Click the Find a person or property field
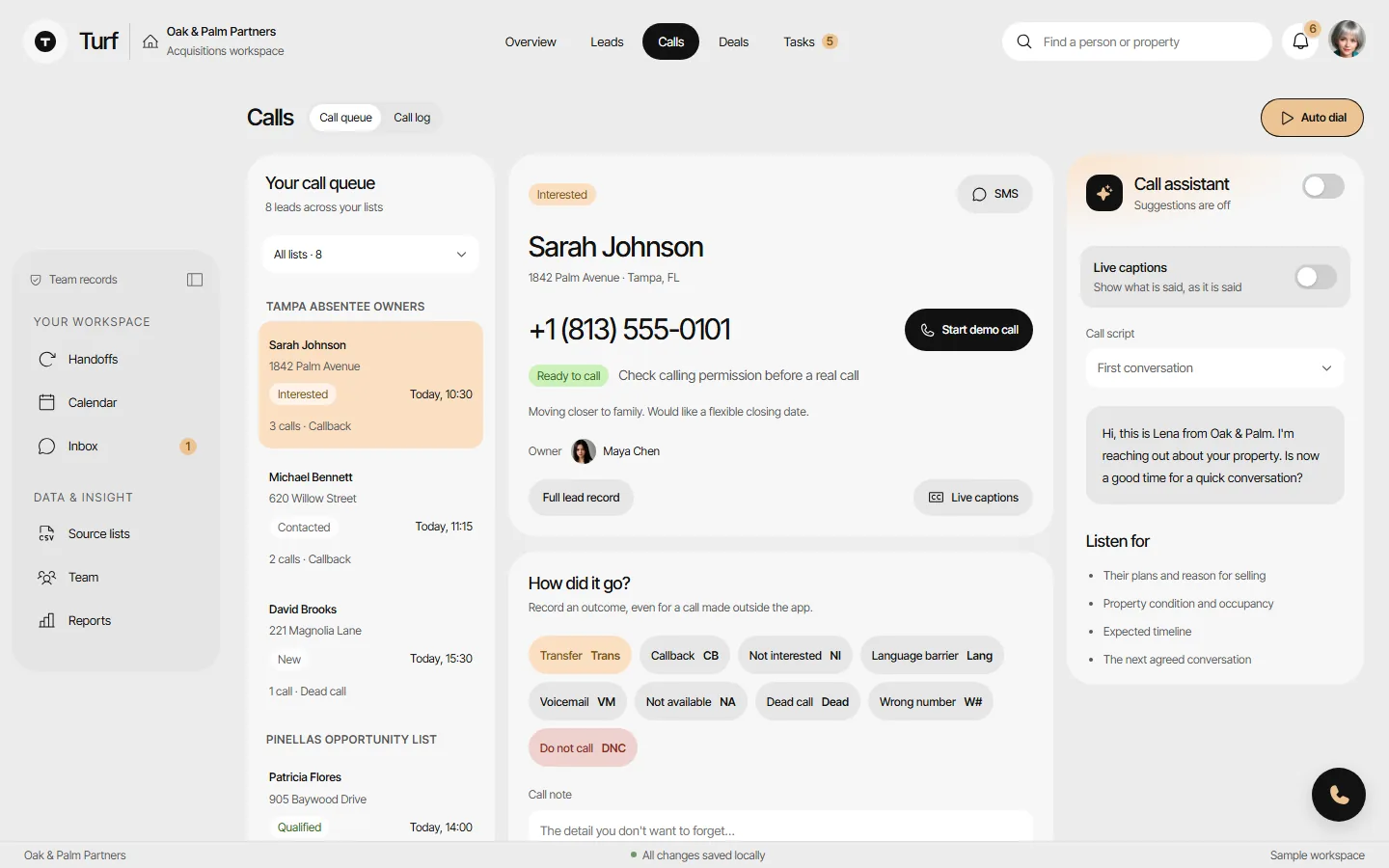This screenshot has height=868, width=1389. pyautogui.click(x=1137, y=41)
